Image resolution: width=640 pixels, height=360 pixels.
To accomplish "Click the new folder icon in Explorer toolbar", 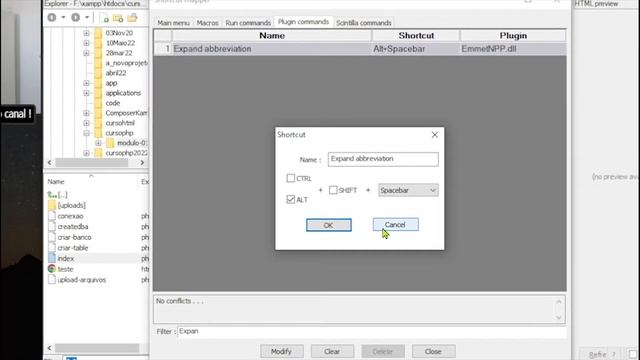I will 118,18.
